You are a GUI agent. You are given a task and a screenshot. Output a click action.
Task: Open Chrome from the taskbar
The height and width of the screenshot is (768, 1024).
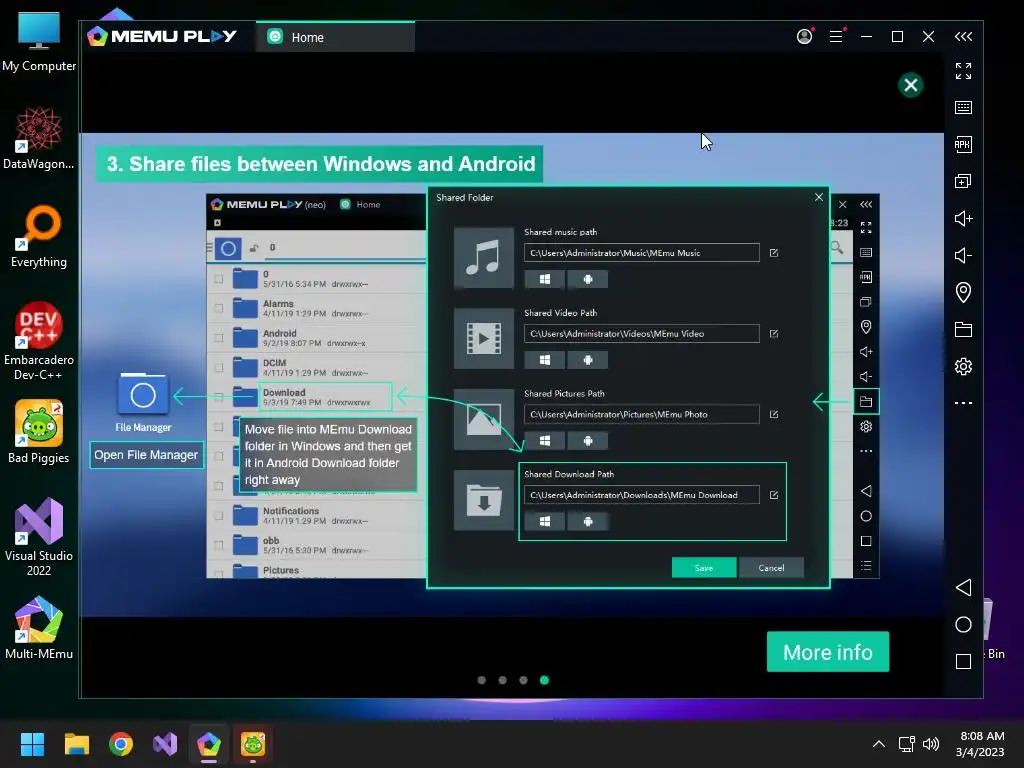[x=121, y=744]
